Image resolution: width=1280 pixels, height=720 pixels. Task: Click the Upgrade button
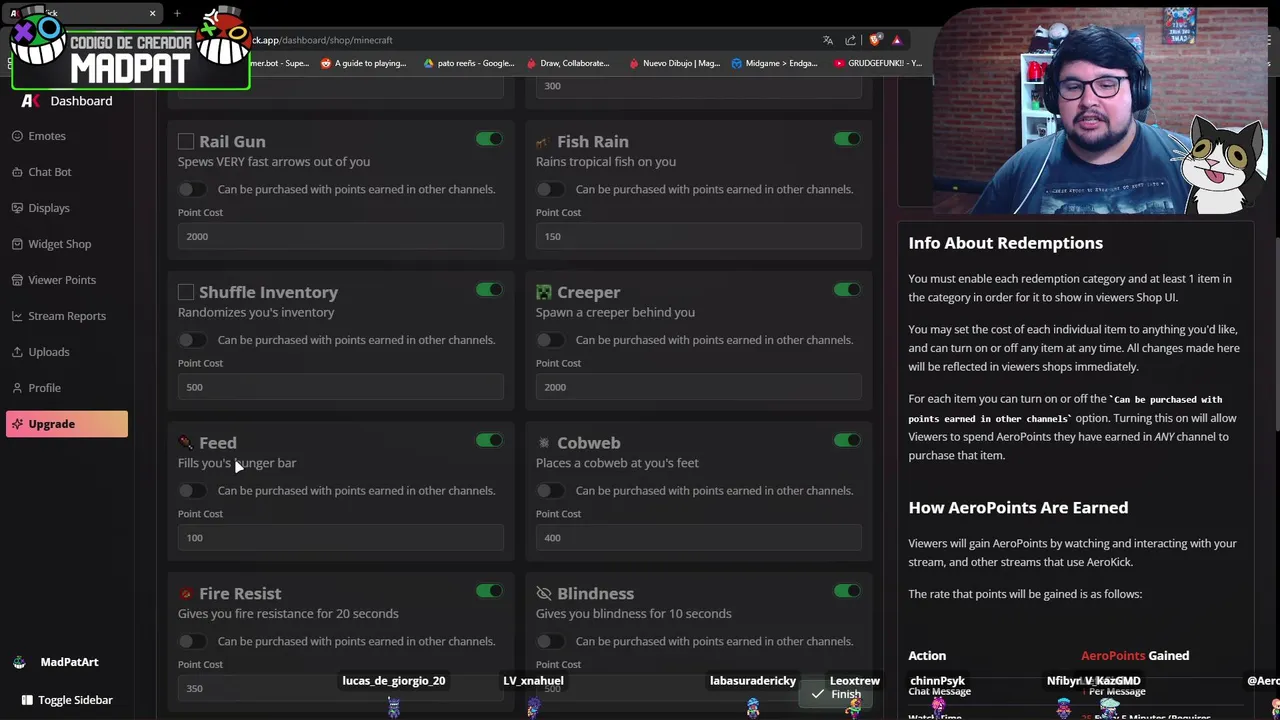point(67,424)
